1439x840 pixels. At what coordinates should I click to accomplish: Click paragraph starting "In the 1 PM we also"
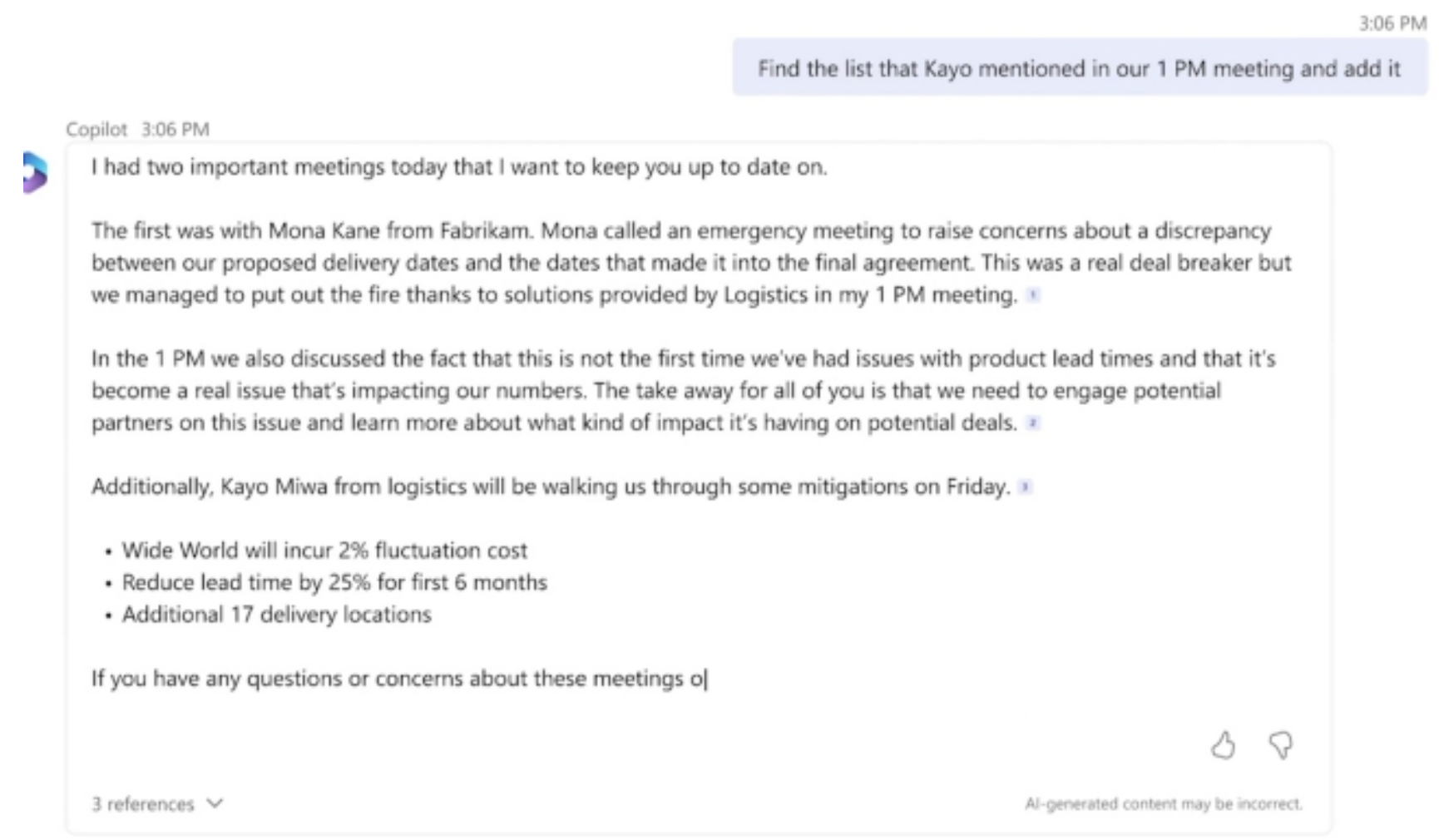tap(684, 391)
